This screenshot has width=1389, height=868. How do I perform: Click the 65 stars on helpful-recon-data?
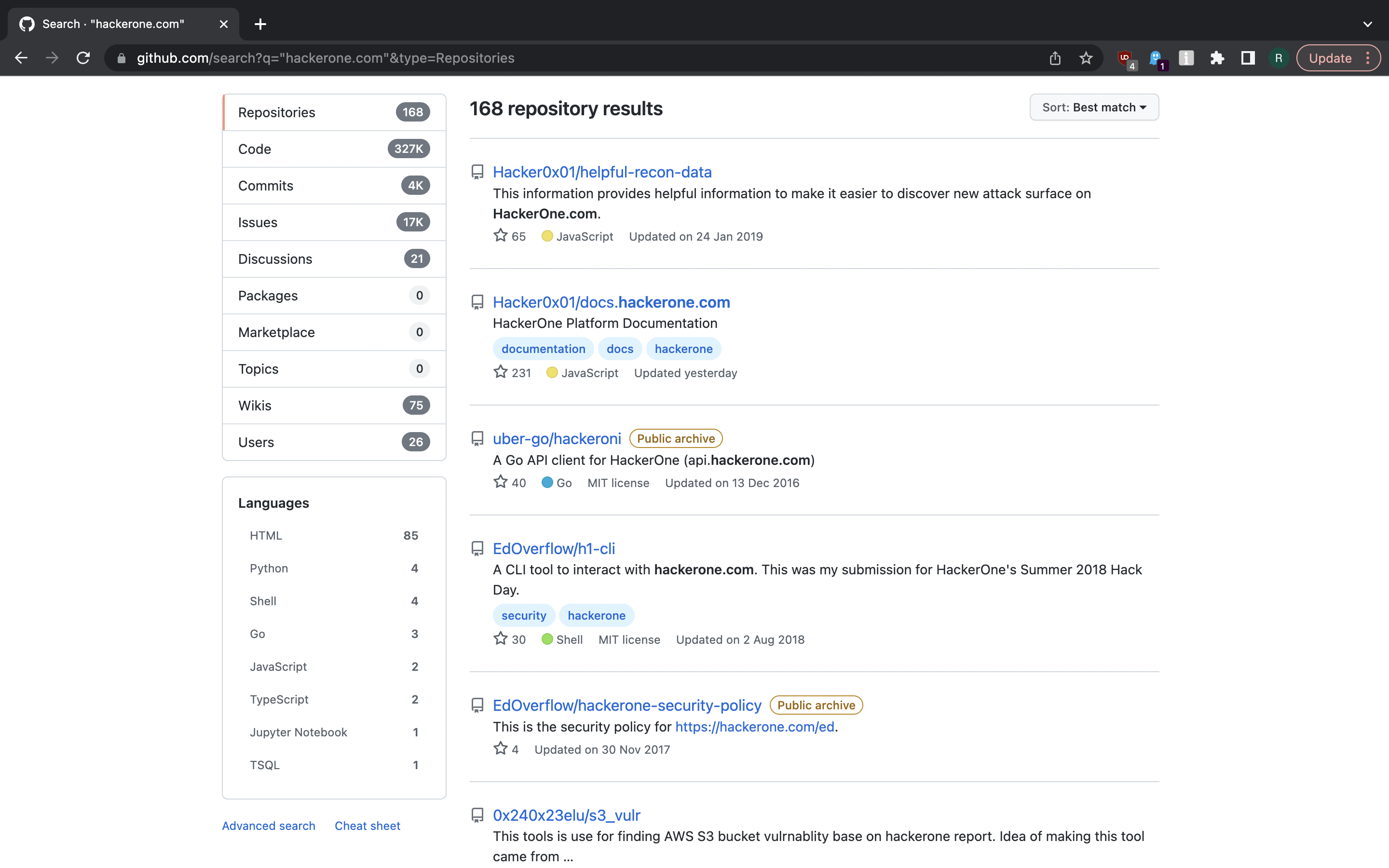pyautogui.click(x=509, y=236)
